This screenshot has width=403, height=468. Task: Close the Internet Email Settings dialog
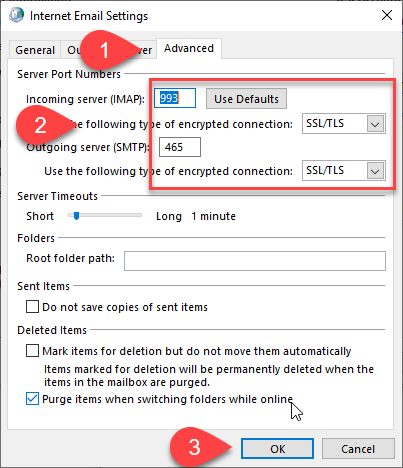point(387,15)
